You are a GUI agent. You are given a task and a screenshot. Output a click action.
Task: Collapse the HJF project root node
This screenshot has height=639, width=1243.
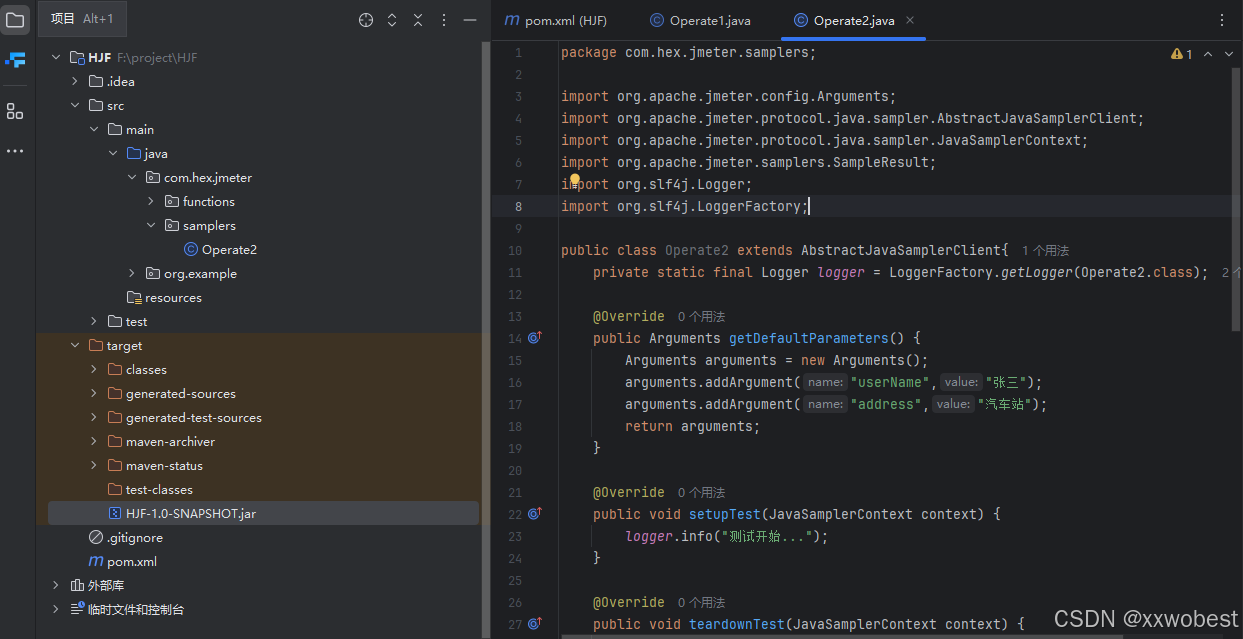(x=56, y=57)
